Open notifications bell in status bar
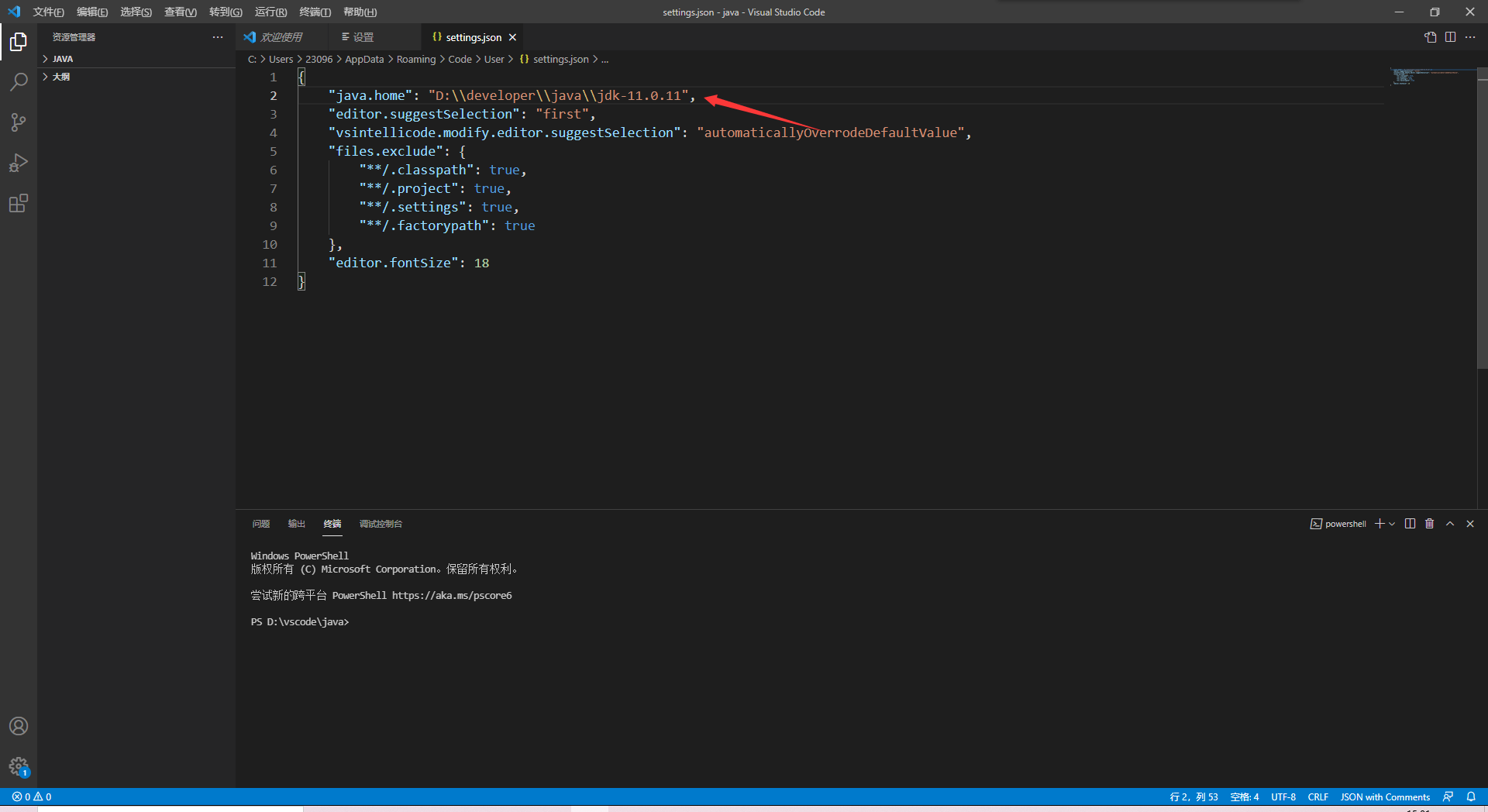 pos(1471,797)
